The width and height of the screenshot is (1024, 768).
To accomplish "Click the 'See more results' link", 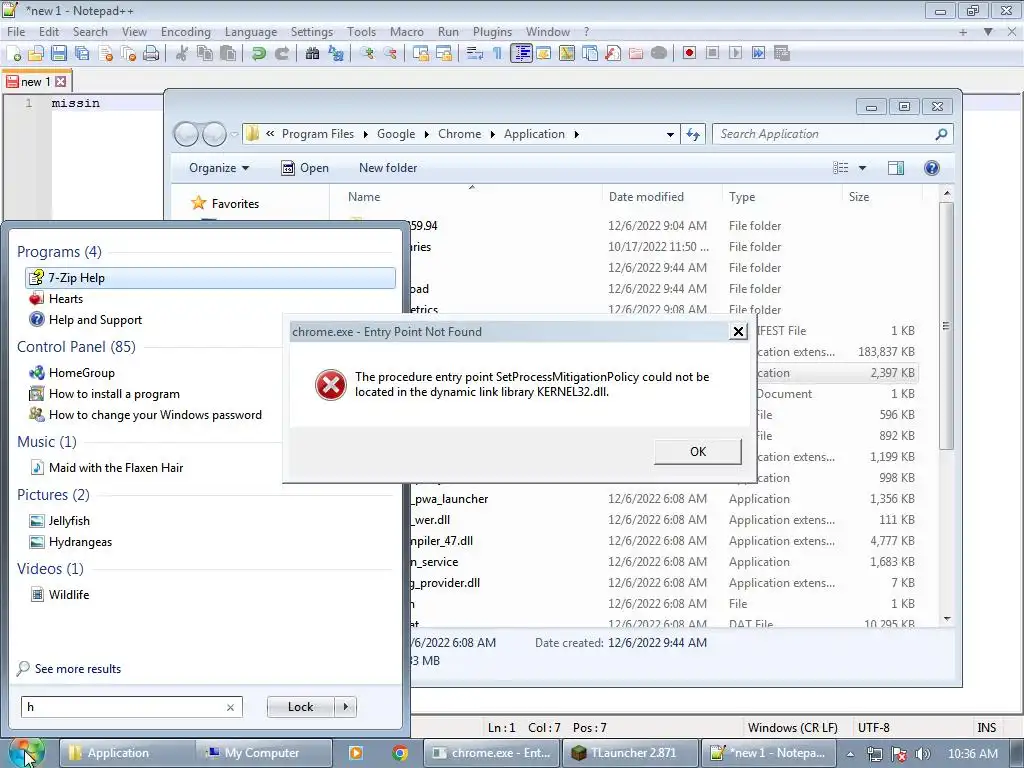I will [78, 669].
